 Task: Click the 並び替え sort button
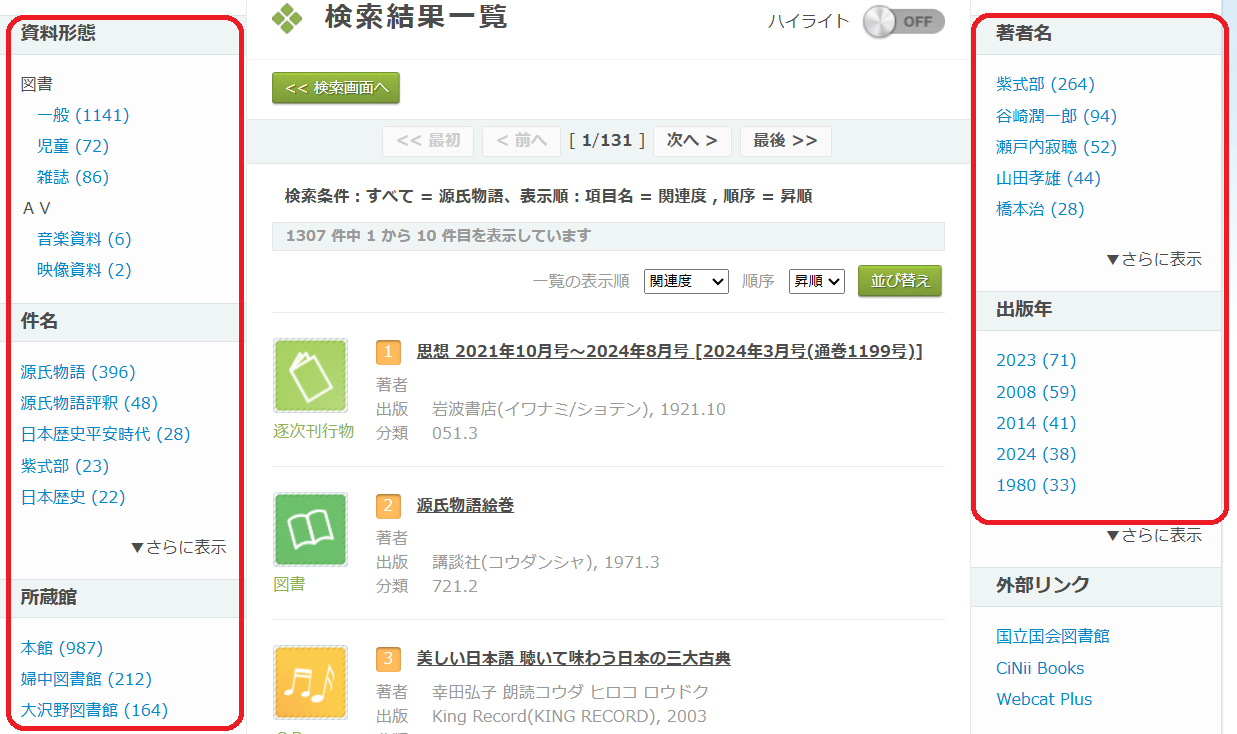tap(900, 281)
